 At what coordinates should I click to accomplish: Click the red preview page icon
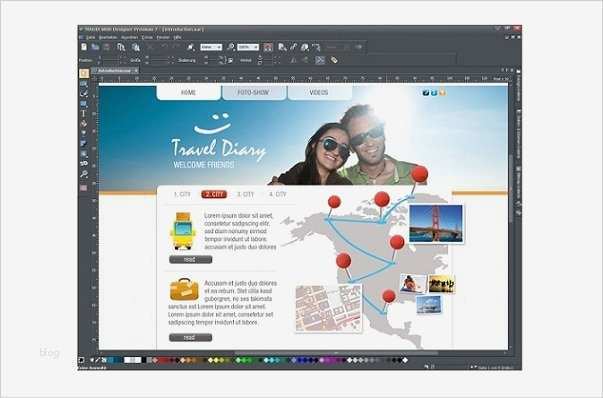click(x=268, y=47)
